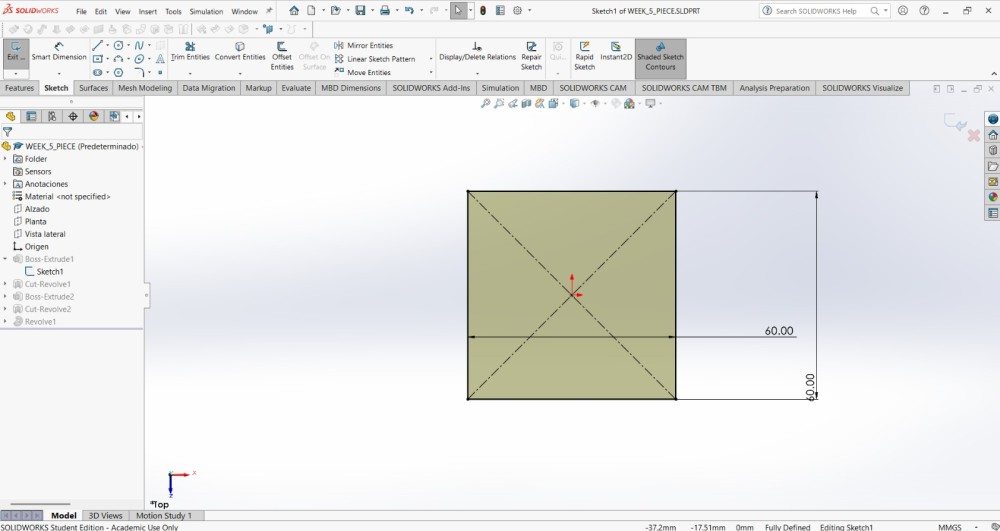Viewport: 1000px width, 531px height.
Task: Select the Sketch Fillet tool
Action: pos(139,73)
